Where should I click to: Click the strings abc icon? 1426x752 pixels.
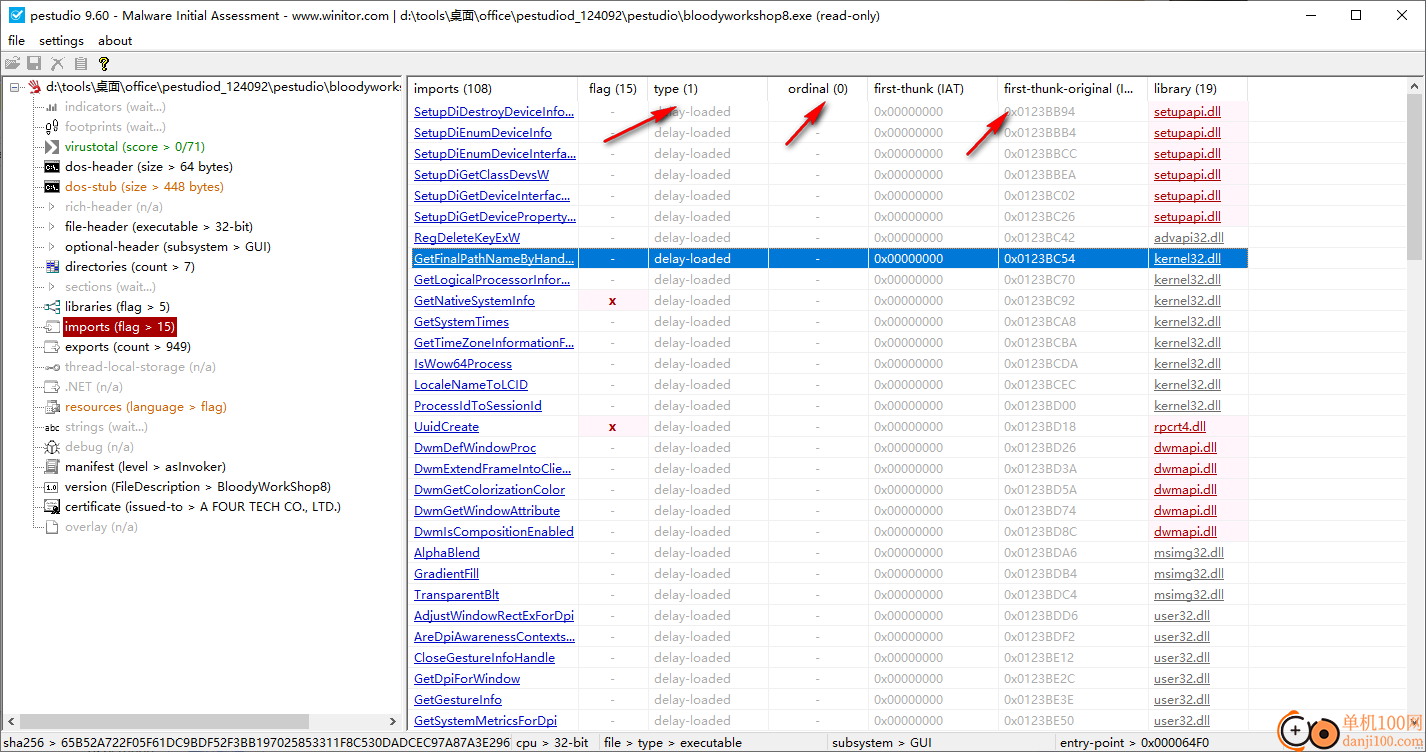point(52,427)
